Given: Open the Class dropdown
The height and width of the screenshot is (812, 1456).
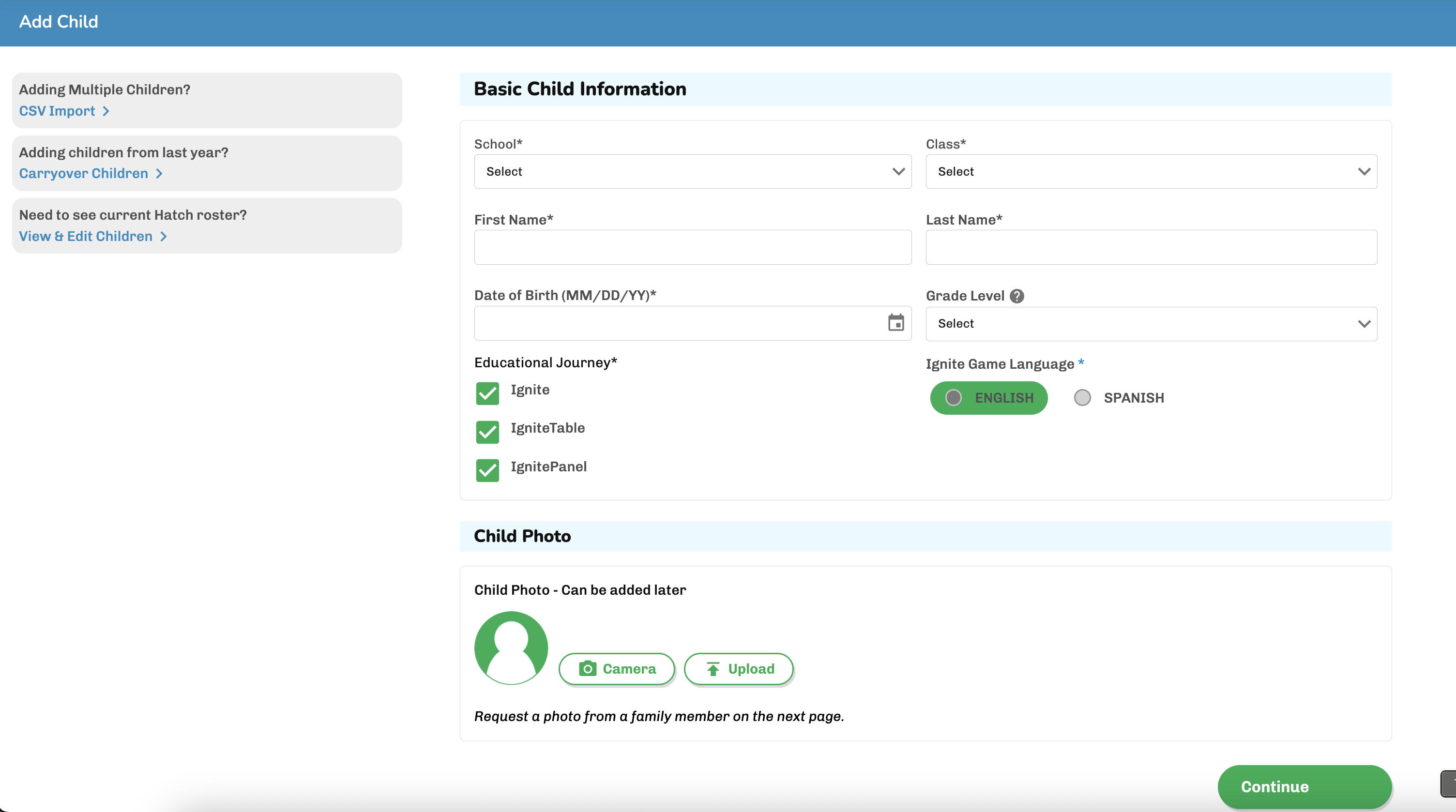Looking at the screenshot, I should [x=1151, y=171].
